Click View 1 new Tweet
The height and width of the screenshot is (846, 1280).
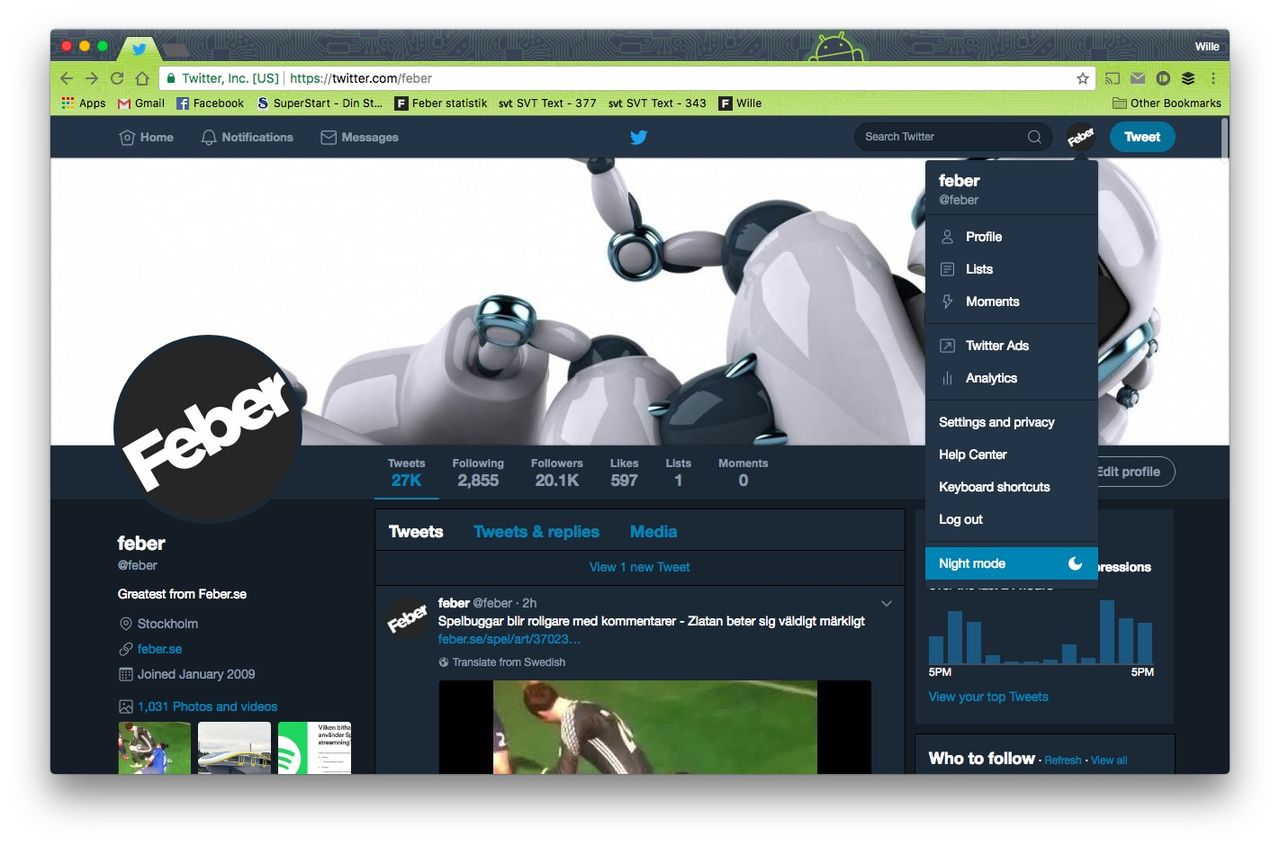tap(639, 567)
